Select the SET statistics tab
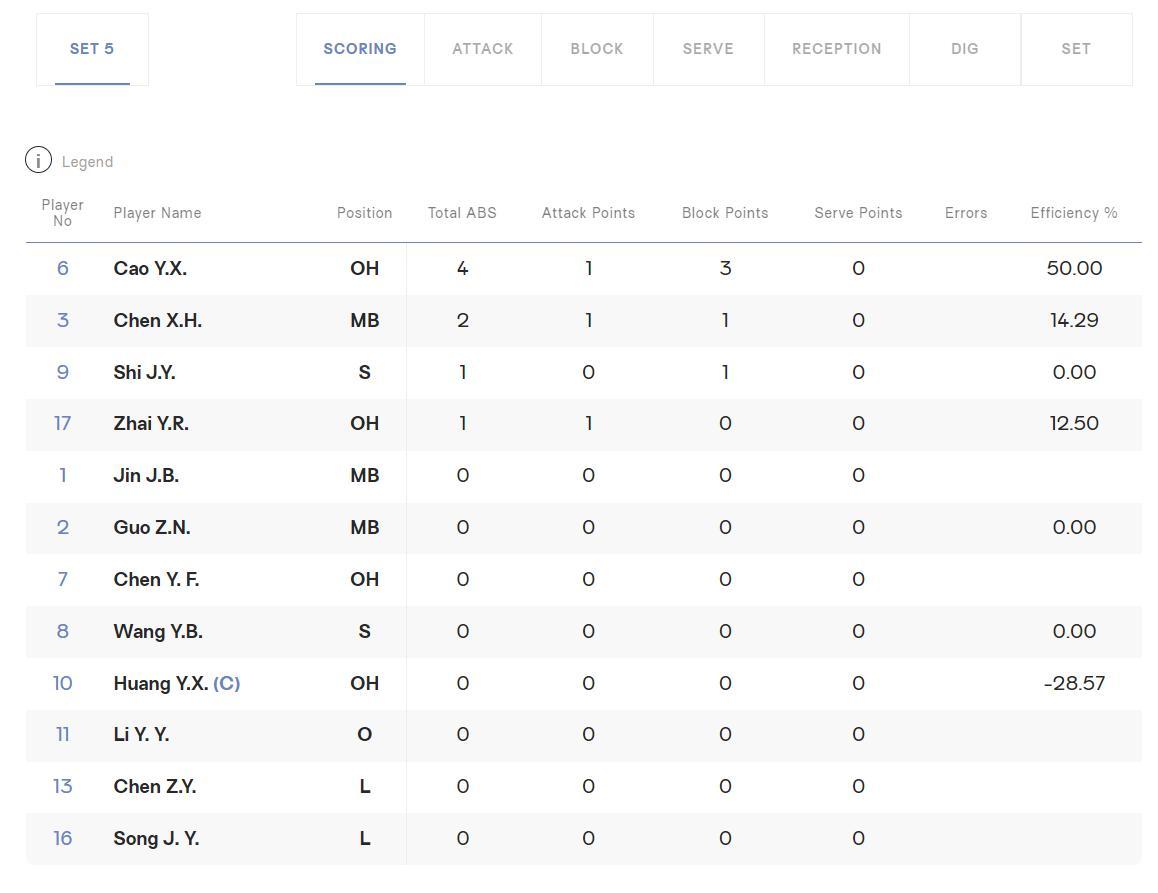Viewport: 1158px width, 893px height. pyautogui.click(x=1075, y=49)
